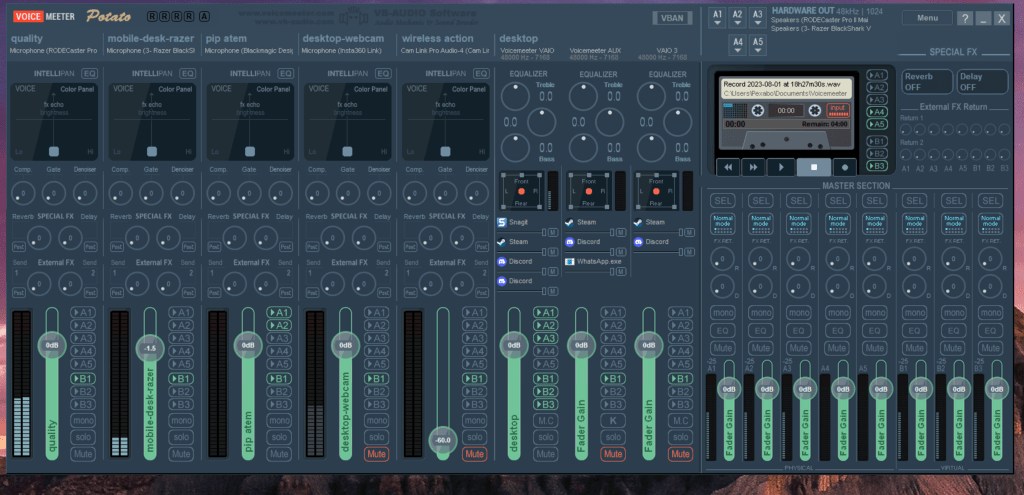This screenshot has width=1024, height=495.
Task: Click the -60.0 fader knob on wireless action
Action: [443, 440]
